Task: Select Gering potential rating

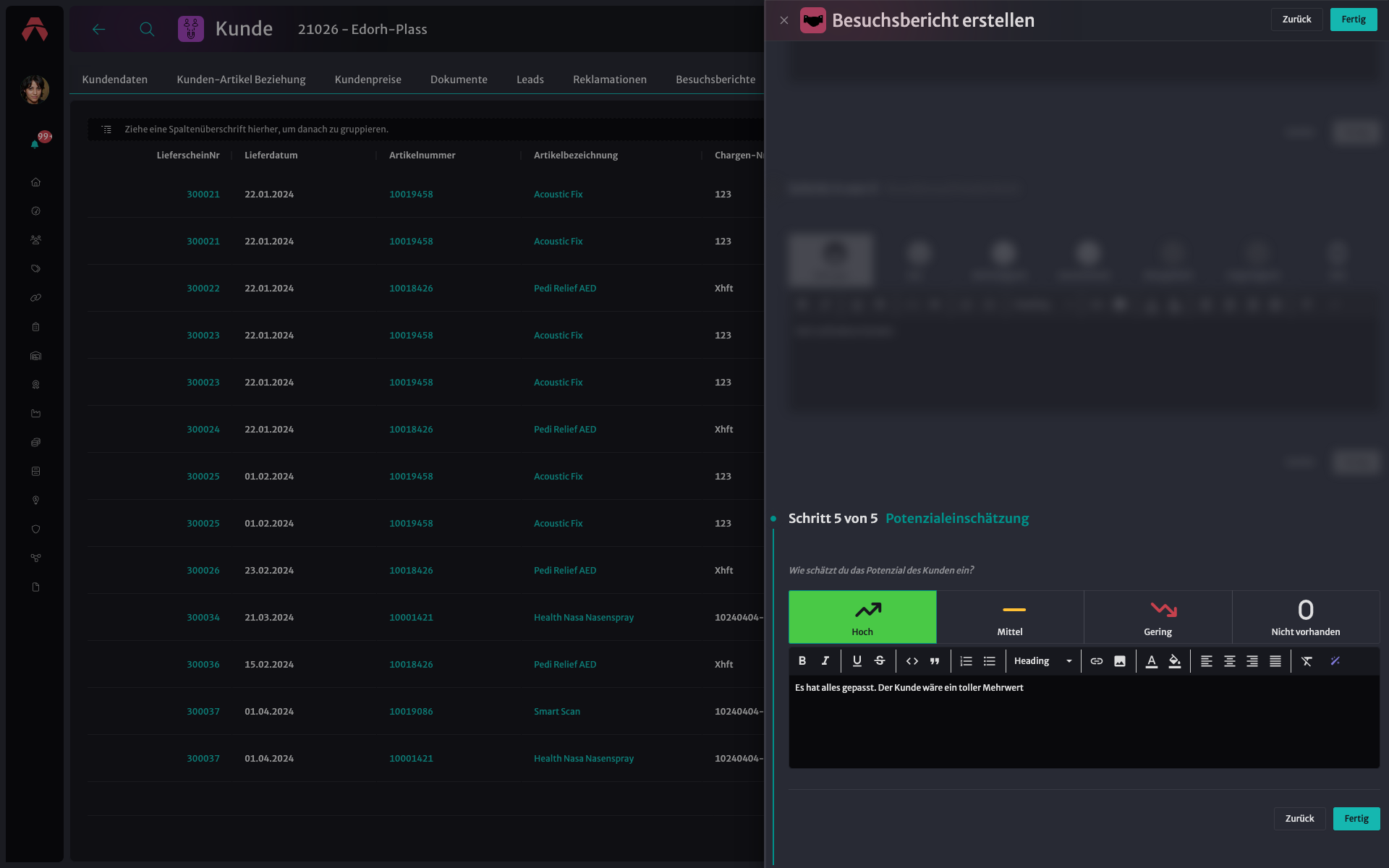Action: (x=1157, y=617)
